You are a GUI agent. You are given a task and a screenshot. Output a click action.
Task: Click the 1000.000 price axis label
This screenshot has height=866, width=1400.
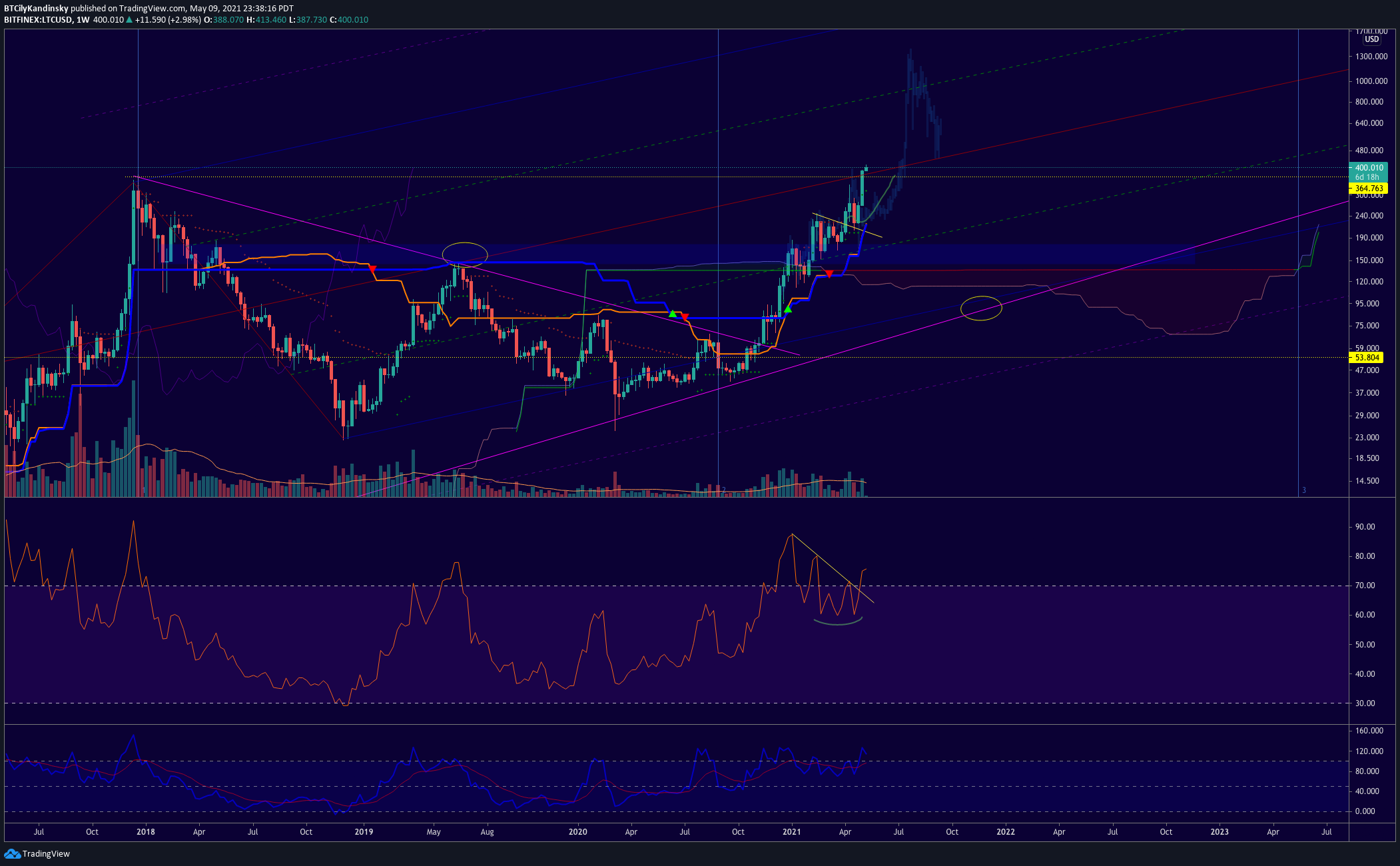[1371, 81]
